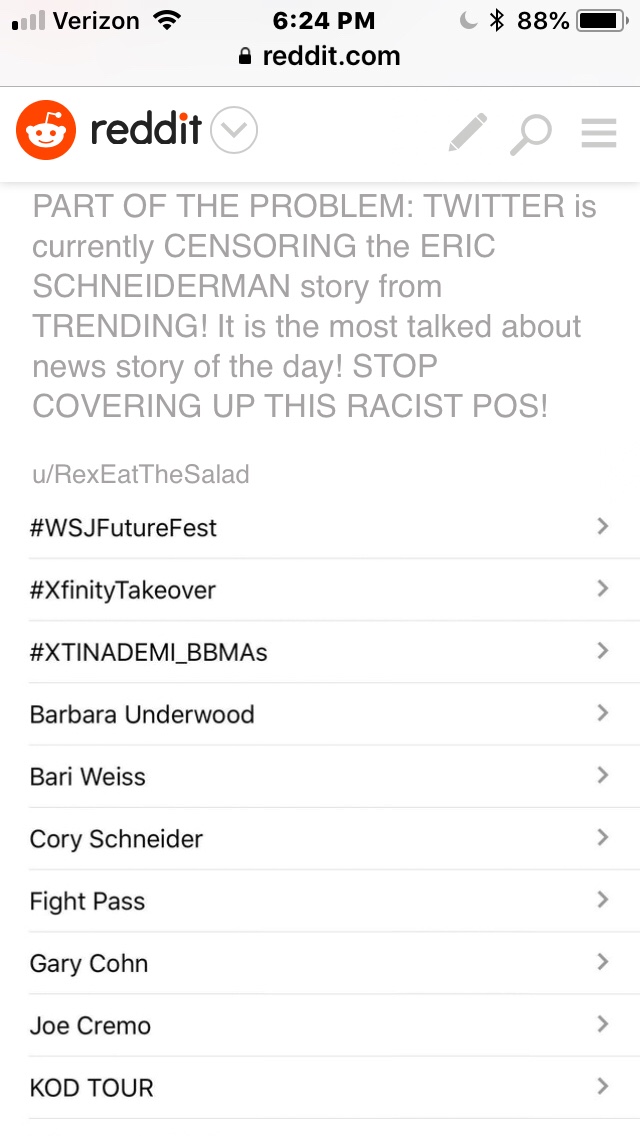Tap the lock icon beside reddit.com
640x1136 pixels.
(x=246, y=57)
